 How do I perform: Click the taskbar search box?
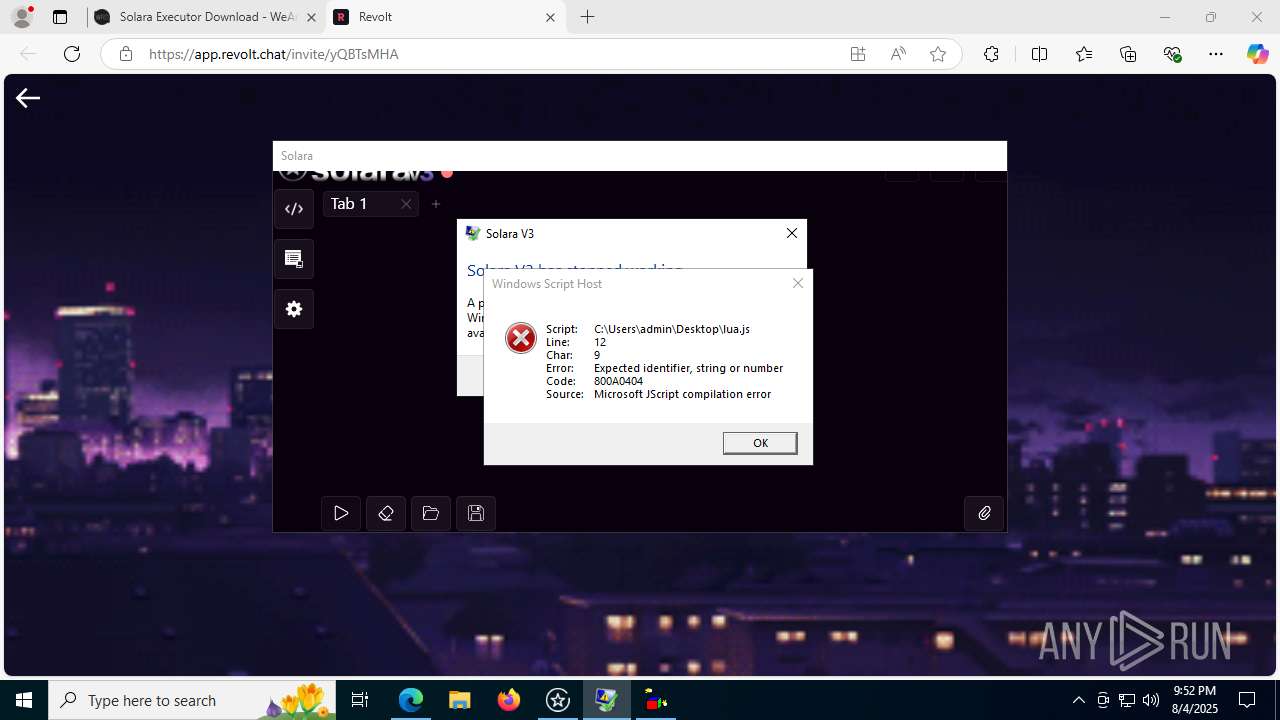(x=192, y=700)
